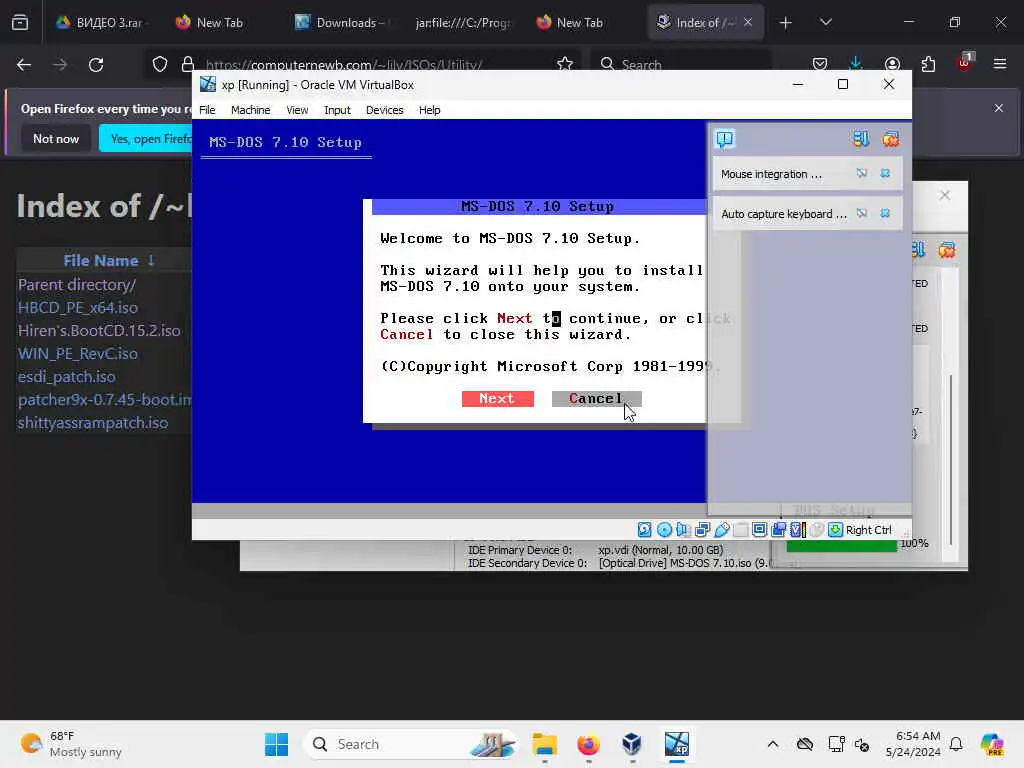Viewport: 1024px width, 768px height.
Task: Show hidden system tray icons
Action: pos(773,744)
